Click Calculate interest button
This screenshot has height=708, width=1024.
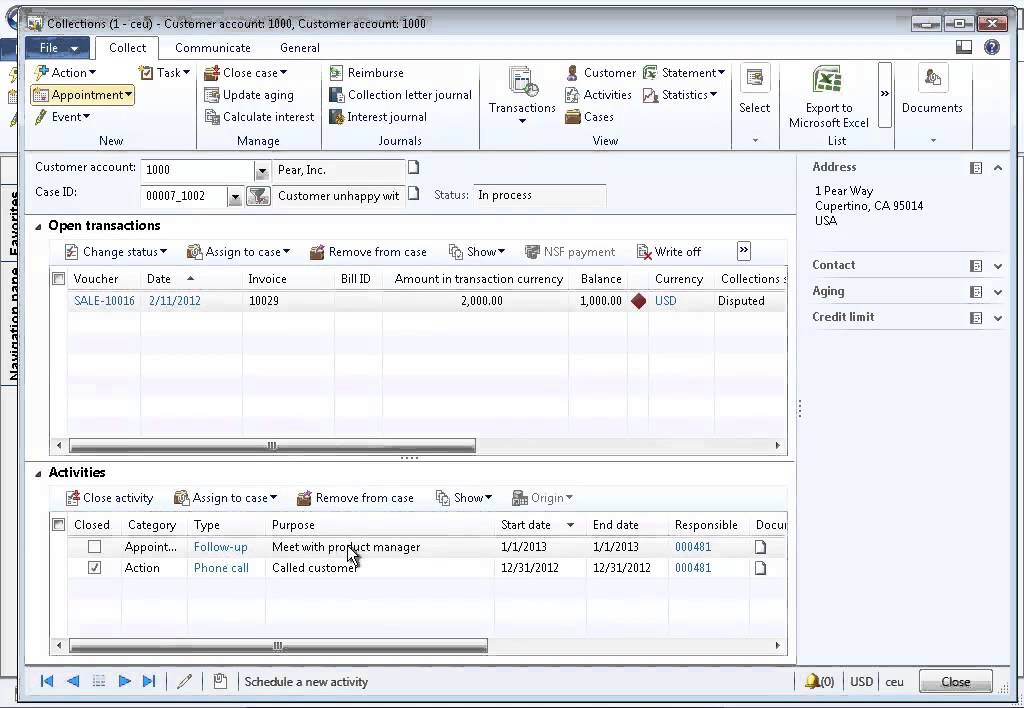[259, 117]
